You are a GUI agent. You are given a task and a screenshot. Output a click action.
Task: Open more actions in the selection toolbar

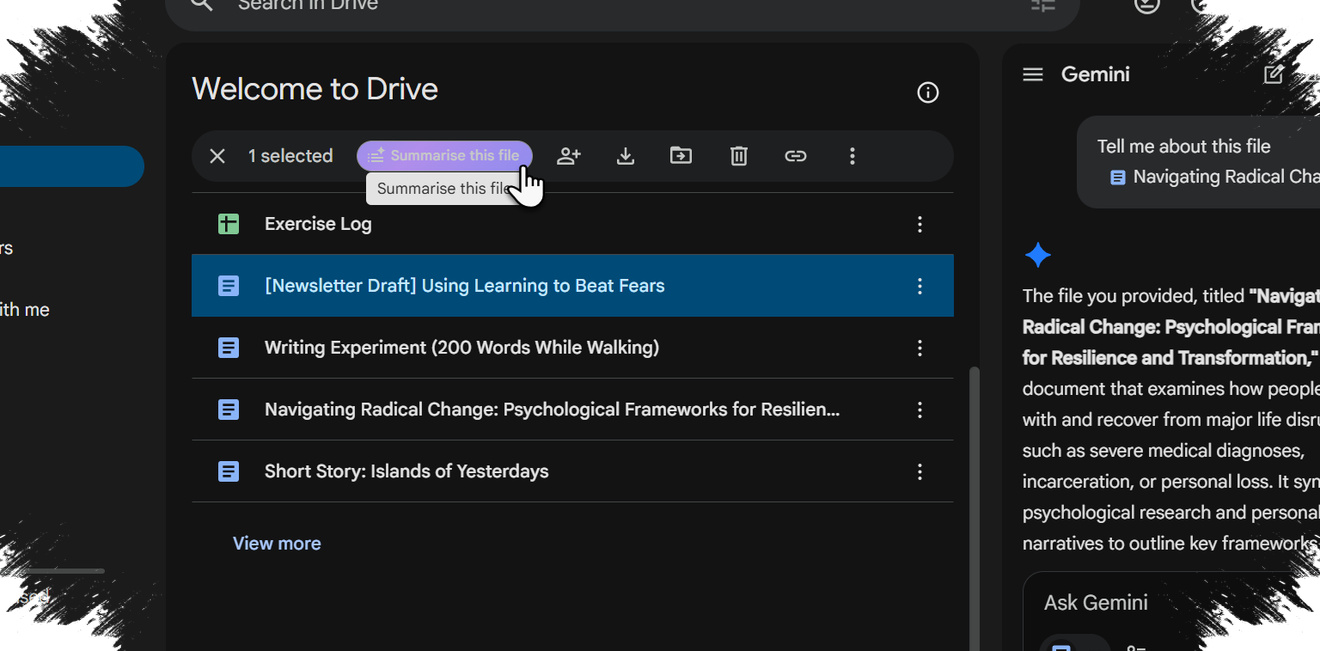click(x=852, y=156)
